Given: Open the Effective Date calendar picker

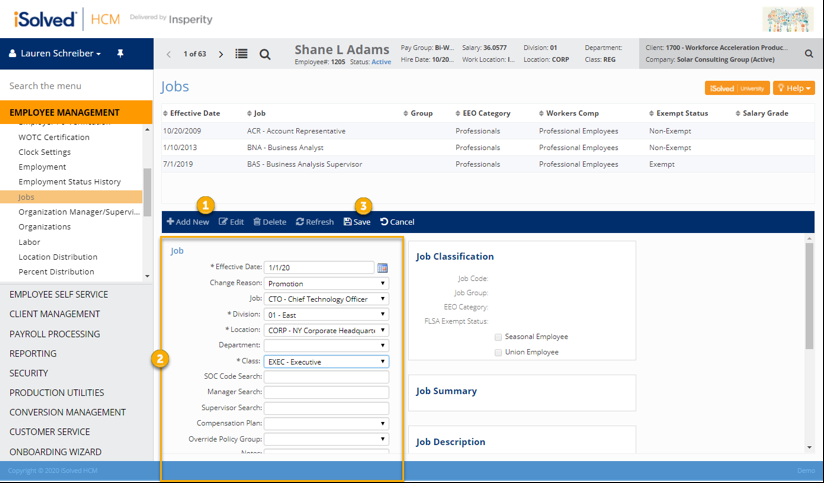Looking at the screenshot, I should click(x=383, y=268).
